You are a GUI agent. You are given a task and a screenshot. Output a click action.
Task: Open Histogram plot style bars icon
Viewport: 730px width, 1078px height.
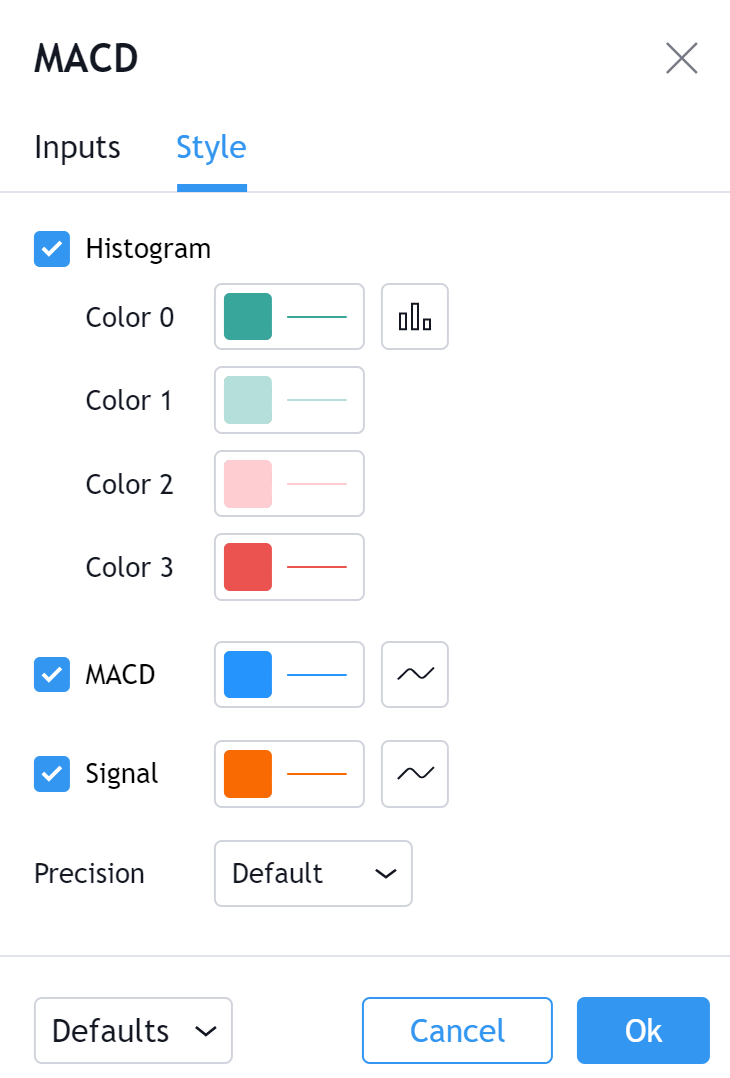click(x=415, y=317)
